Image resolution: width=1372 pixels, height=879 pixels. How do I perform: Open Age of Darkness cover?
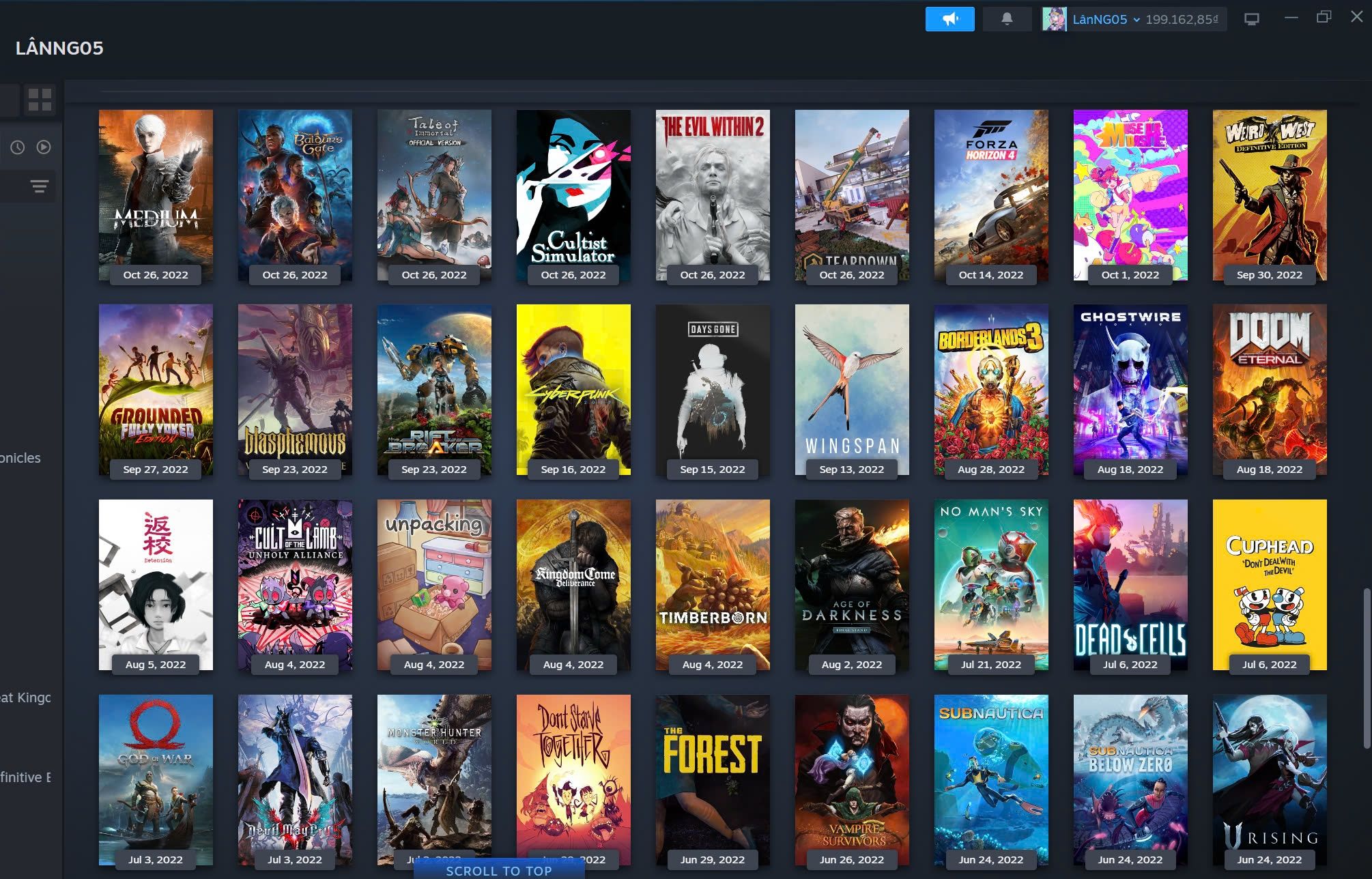[x=852, y=585]
